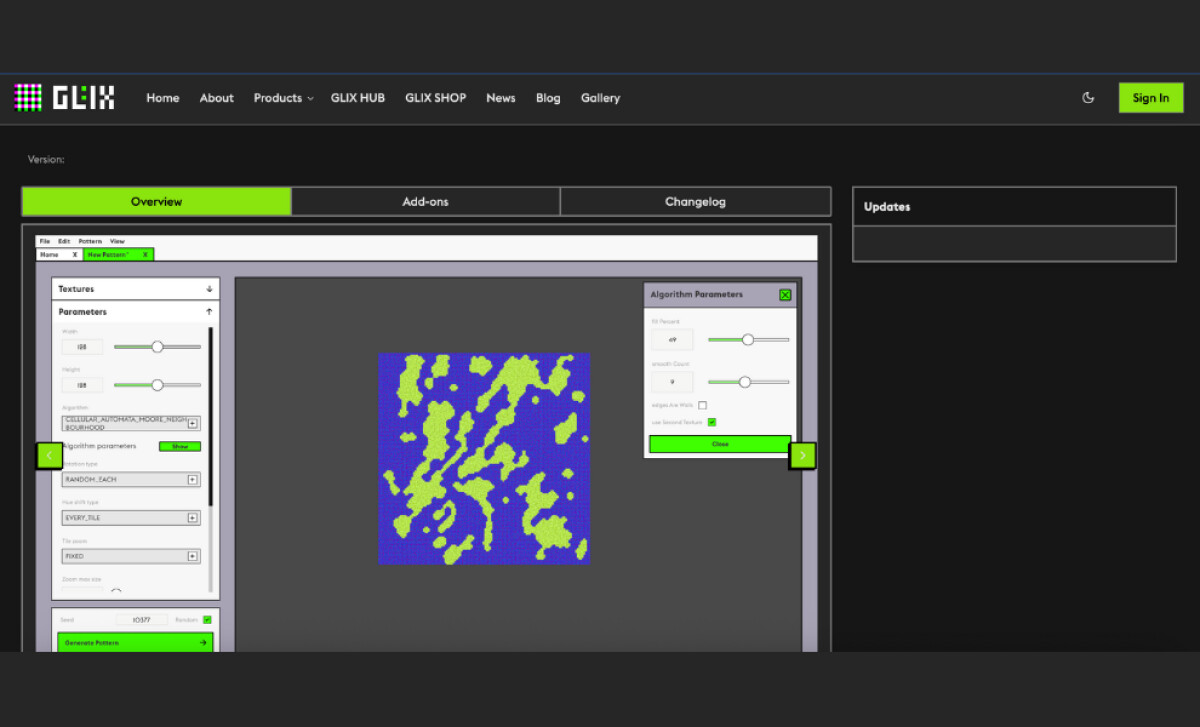Screen dimensions: 1200x727
Task: Collapse the Parameters section arrow
Action: (x=210, y=311)
